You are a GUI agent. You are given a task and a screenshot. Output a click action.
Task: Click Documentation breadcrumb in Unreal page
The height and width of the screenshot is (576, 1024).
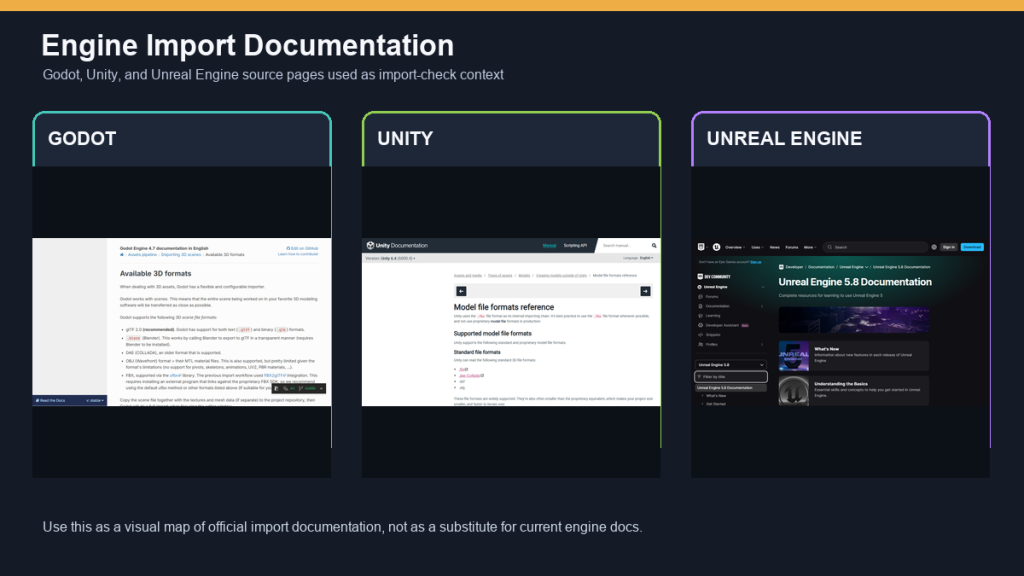[x=821, y=267]
